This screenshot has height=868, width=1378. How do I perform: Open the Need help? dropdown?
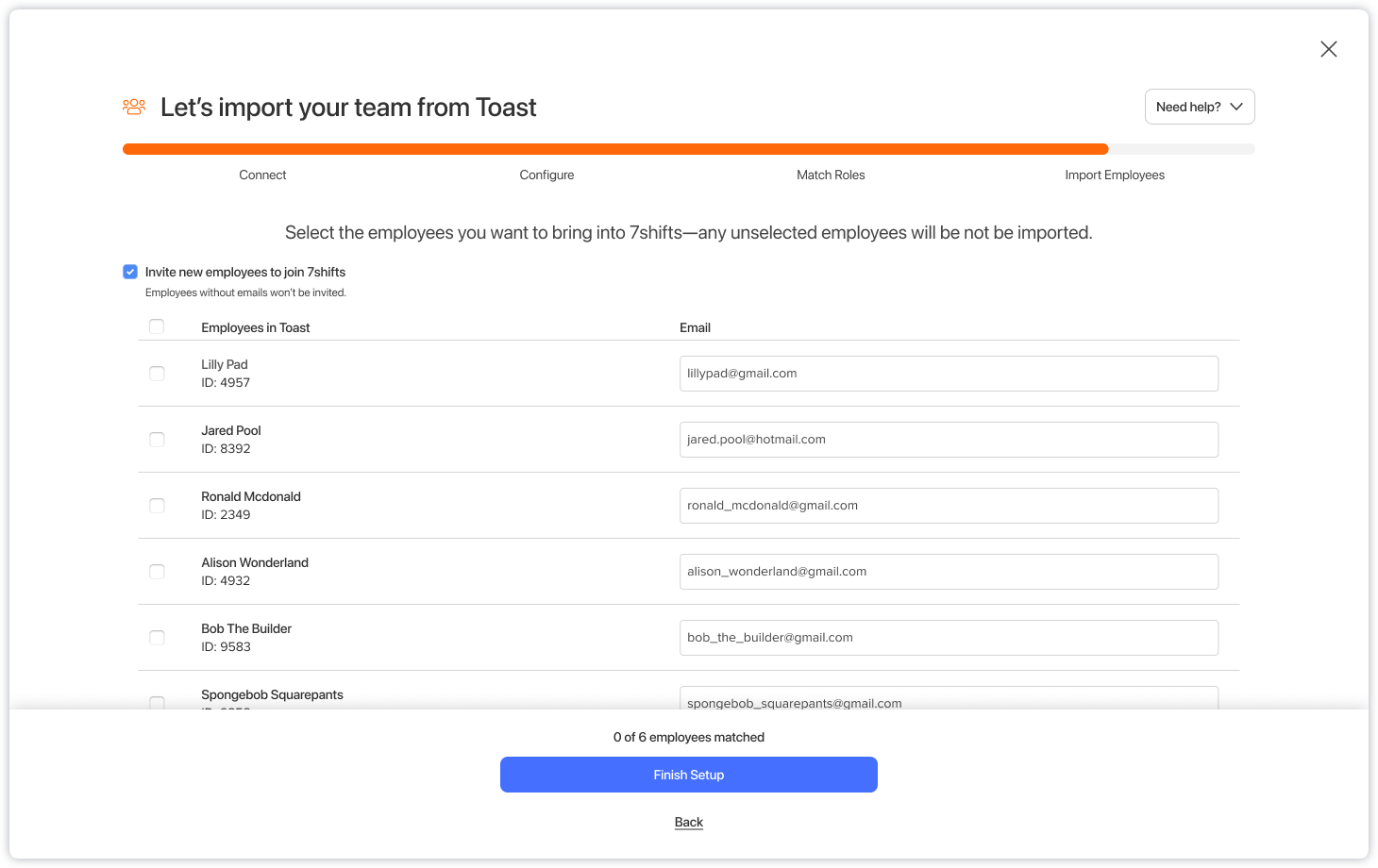1200,107
